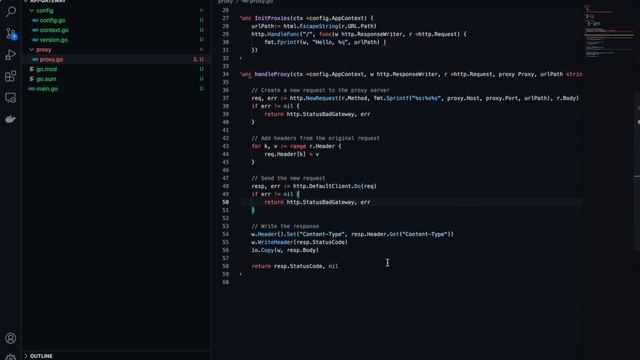Open go.mod from the explorer
This screenshot has height=360, width=640.
[x=47, y=69]
